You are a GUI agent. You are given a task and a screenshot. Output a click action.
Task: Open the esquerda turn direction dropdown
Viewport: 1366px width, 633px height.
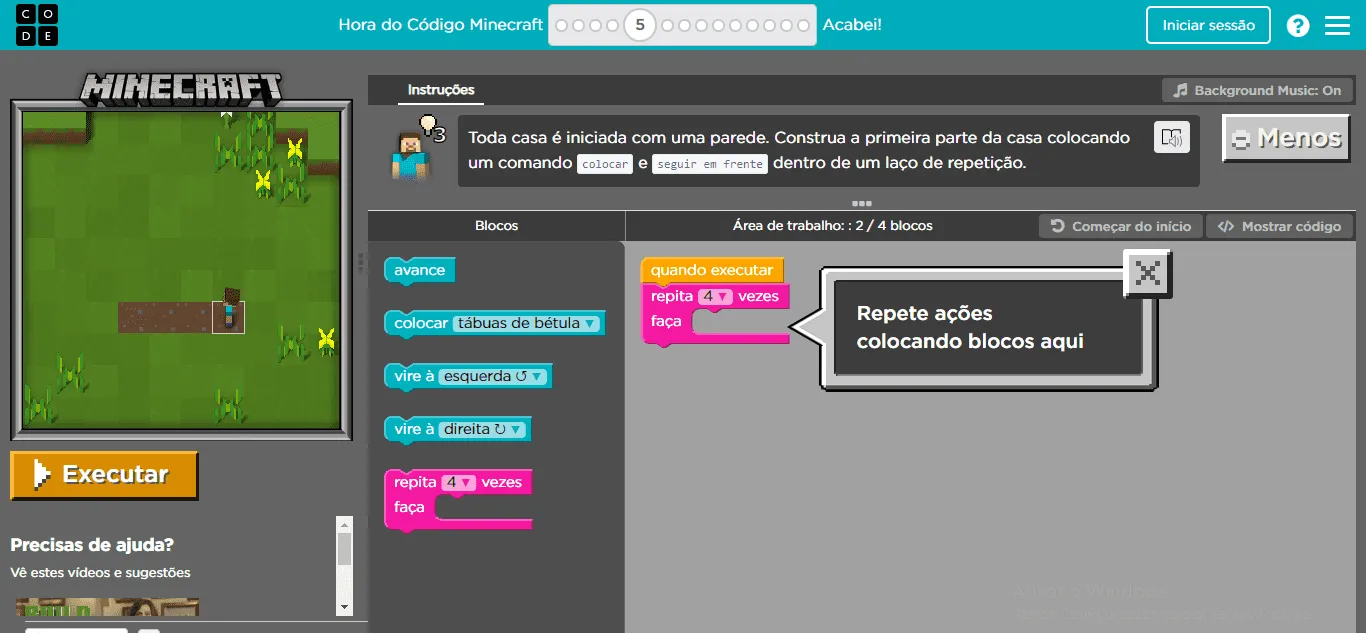(492, 376)
